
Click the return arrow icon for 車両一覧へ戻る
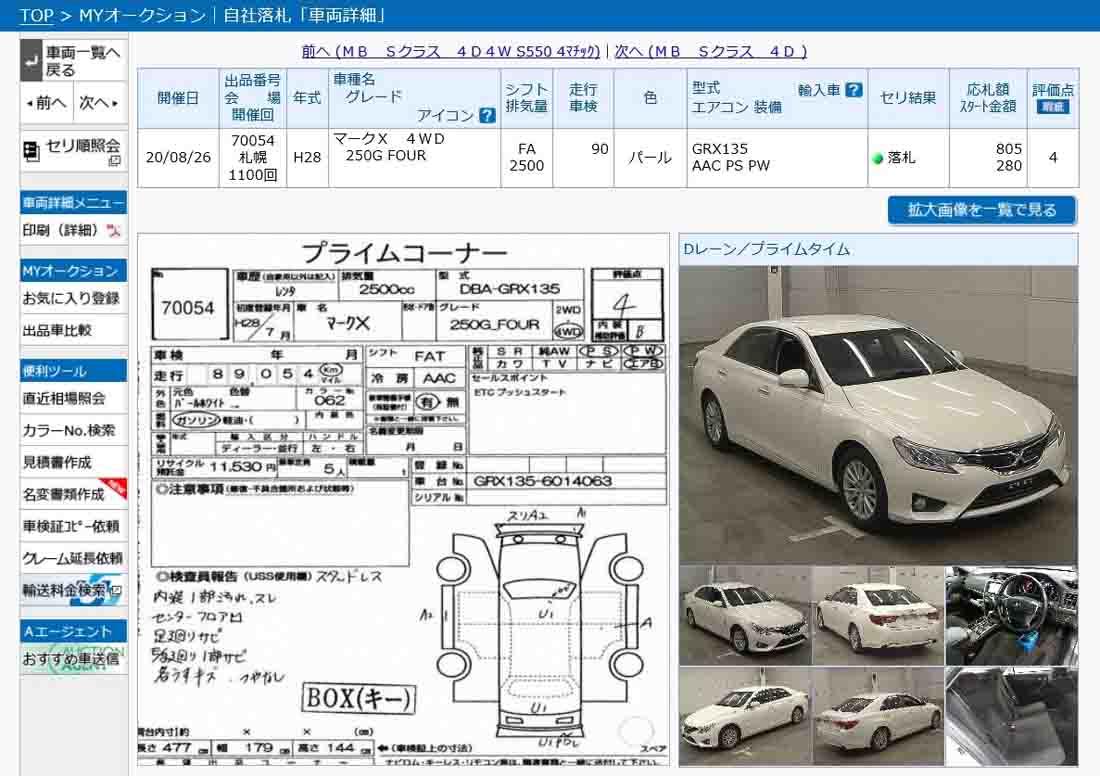[x=31, y=61]
